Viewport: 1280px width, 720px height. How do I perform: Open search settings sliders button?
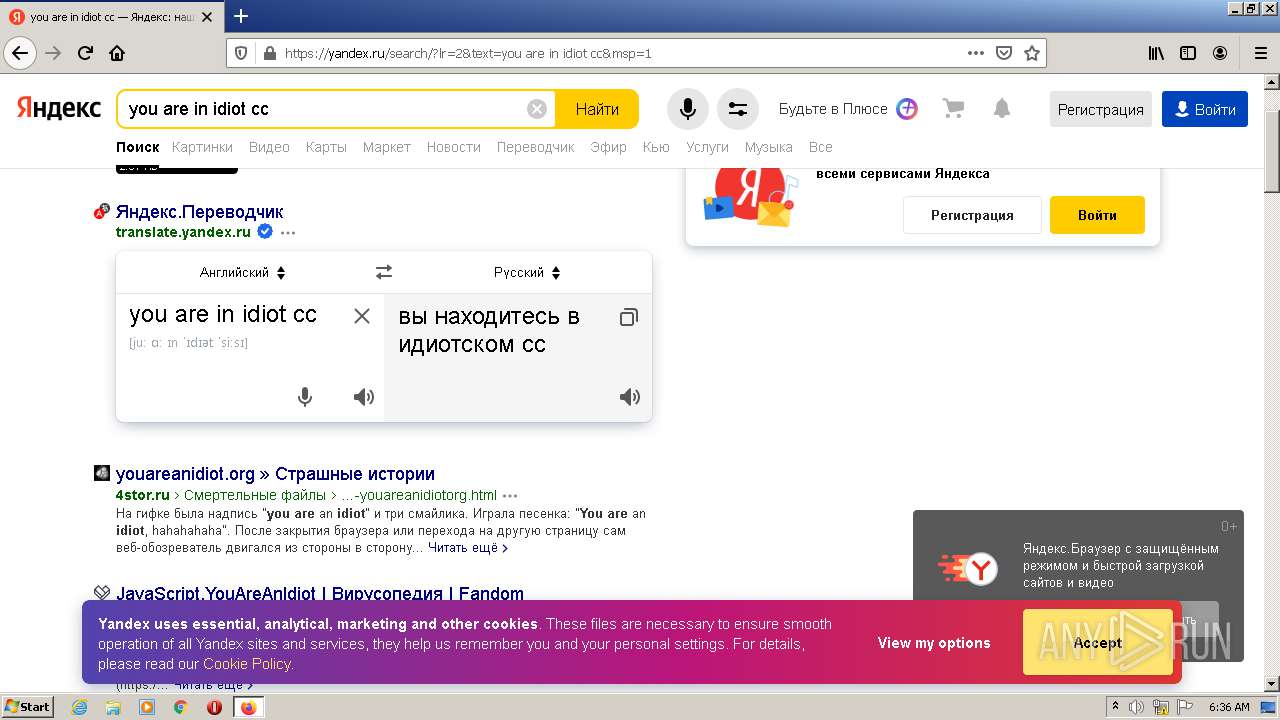point(738,109)
